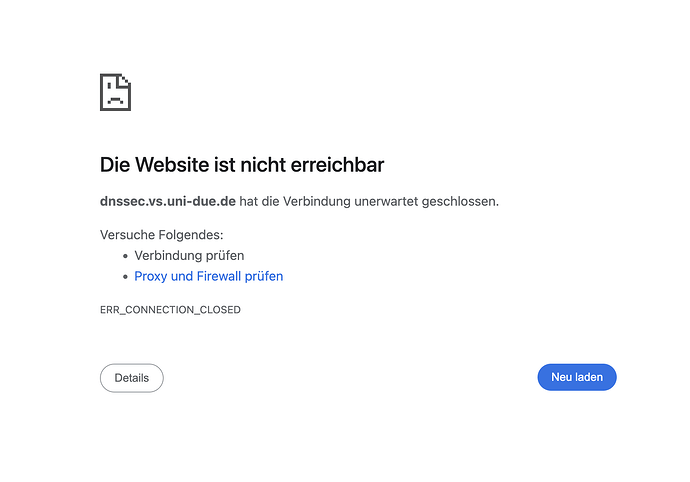The width and height of the screenshot is (690, 482).
Task: Click the bullet before the Proxy link
Action: tap(125, 276)
